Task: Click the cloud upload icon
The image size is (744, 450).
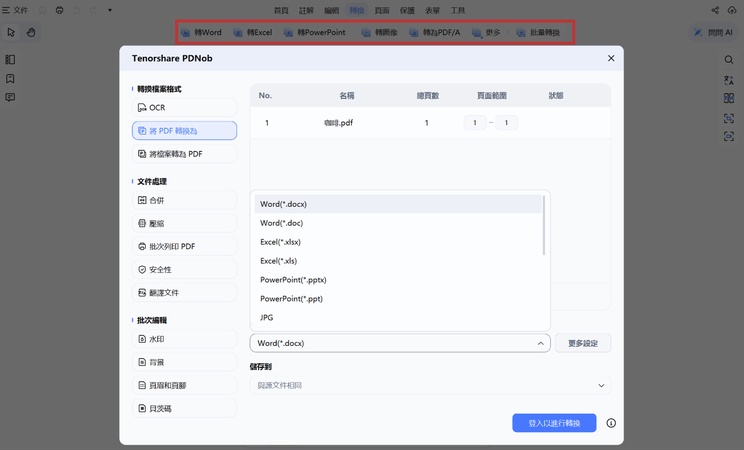Action: [x=732, y=10]
